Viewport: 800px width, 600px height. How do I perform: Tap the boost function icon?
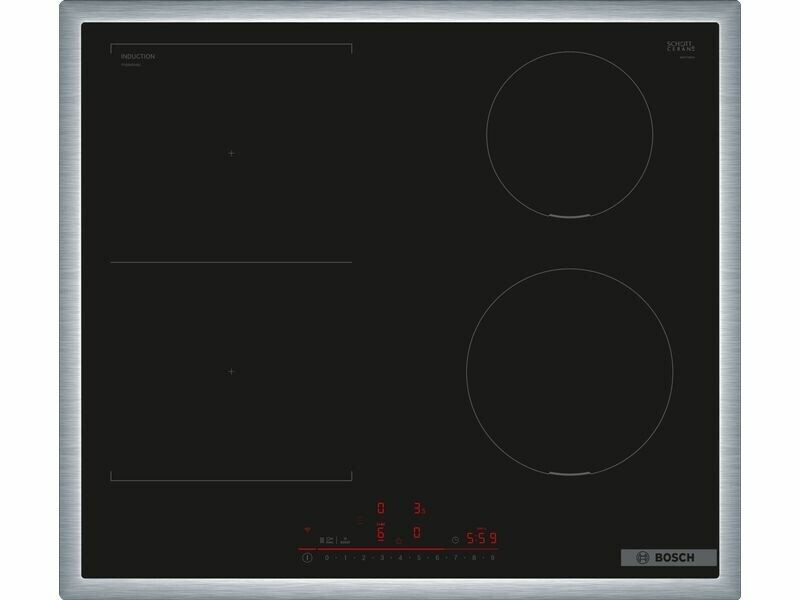pyautogui.click(x=343, y=539)
